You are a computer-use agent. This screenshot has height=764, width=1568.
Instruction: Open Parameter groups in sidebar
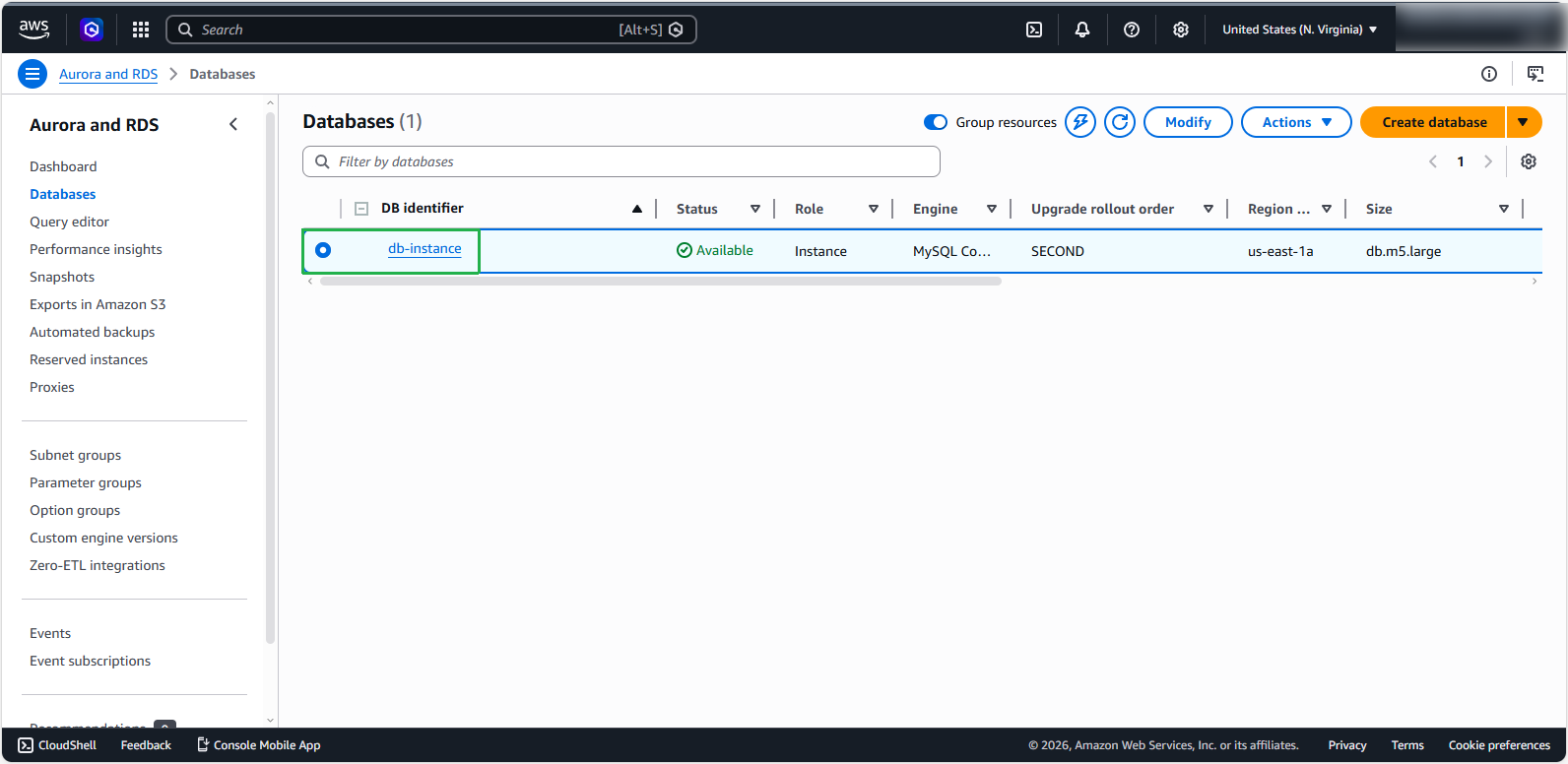coord(86,482)
